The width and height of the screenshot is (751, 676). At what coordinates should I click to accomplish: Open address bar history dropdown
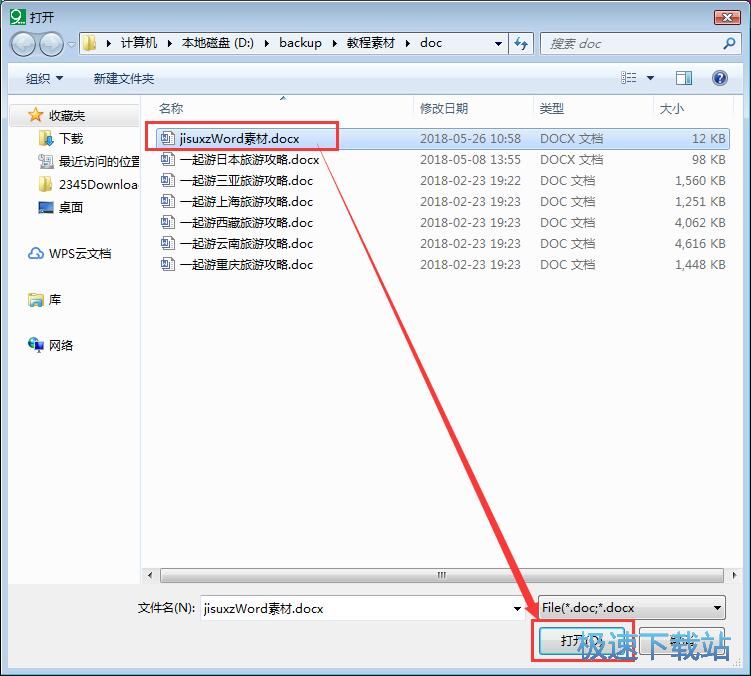point(498,44)
